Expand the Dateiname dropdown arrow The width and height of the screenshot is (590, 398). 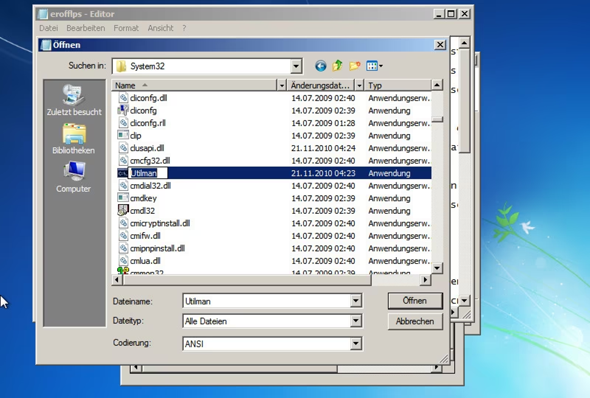pos(356,301)
